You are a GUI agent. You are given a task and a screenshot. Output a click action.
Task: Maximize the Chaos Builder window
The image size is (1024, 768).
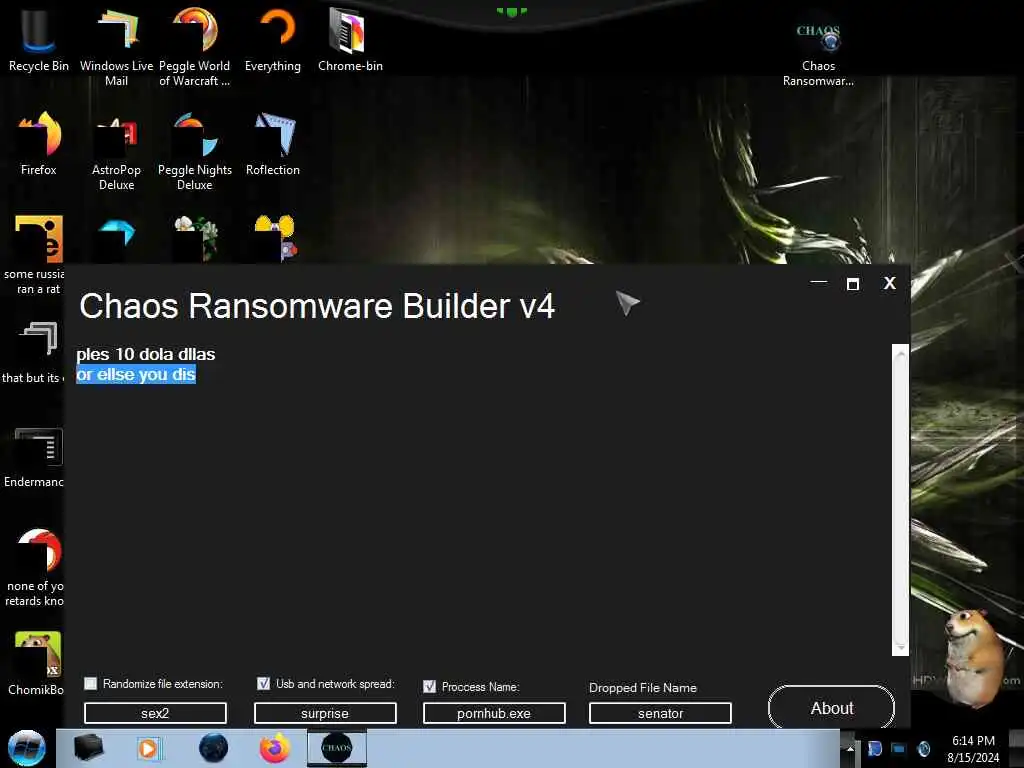tap(853, 283)
